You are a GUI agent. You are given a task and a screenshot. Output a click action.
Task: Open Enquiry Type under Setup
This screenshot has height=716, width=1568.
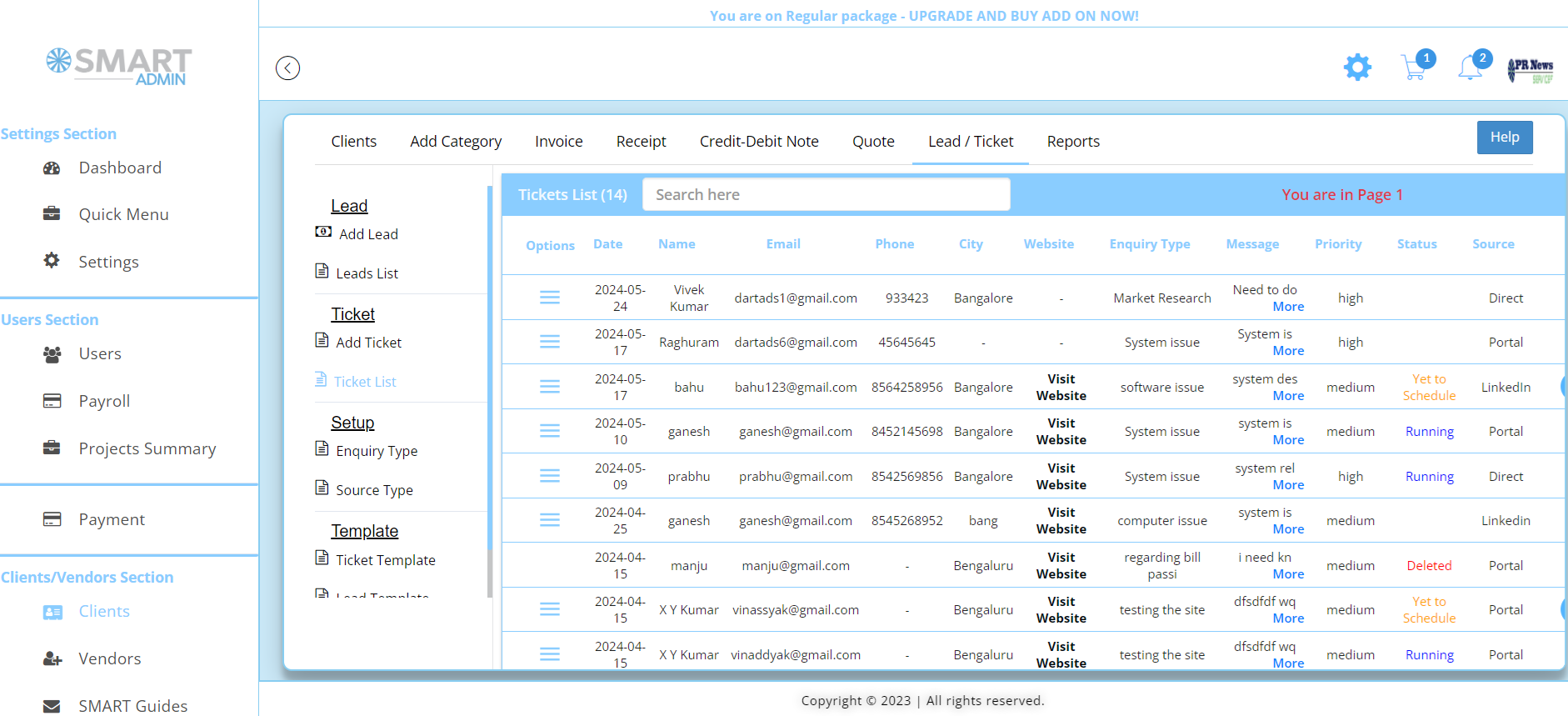pos(377,451)
